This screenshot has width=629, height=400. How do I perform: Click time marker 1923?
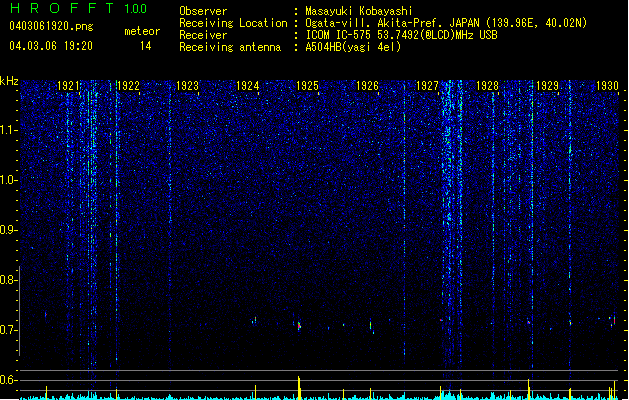click(x=188, y=85)
